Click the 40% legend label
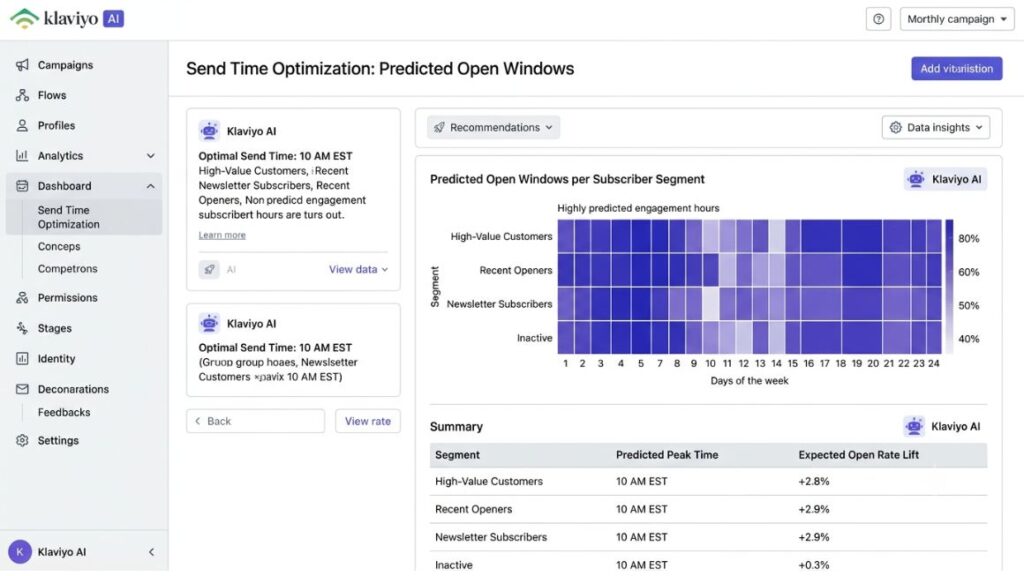The width and height of the screenshot is (1024, 576). point(968,339)
